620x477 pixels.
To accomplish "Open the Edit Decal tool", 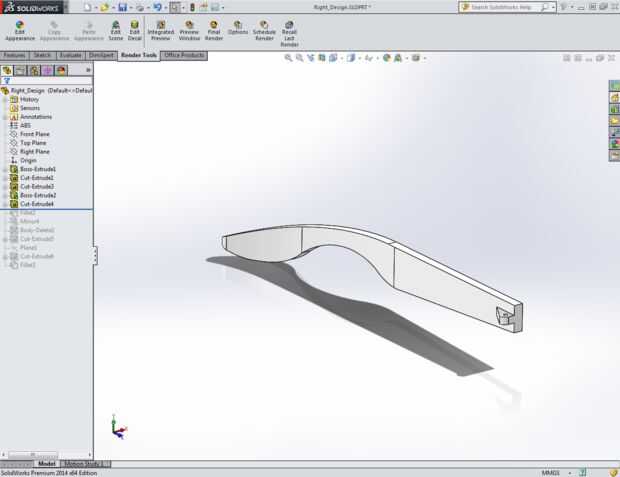I will coord(134,31).
